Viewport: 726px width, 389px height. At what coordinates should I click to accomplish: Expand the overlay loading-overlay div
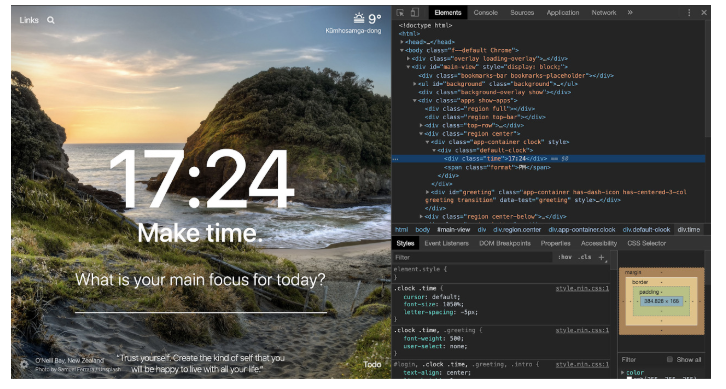click(x=408, y=59)
